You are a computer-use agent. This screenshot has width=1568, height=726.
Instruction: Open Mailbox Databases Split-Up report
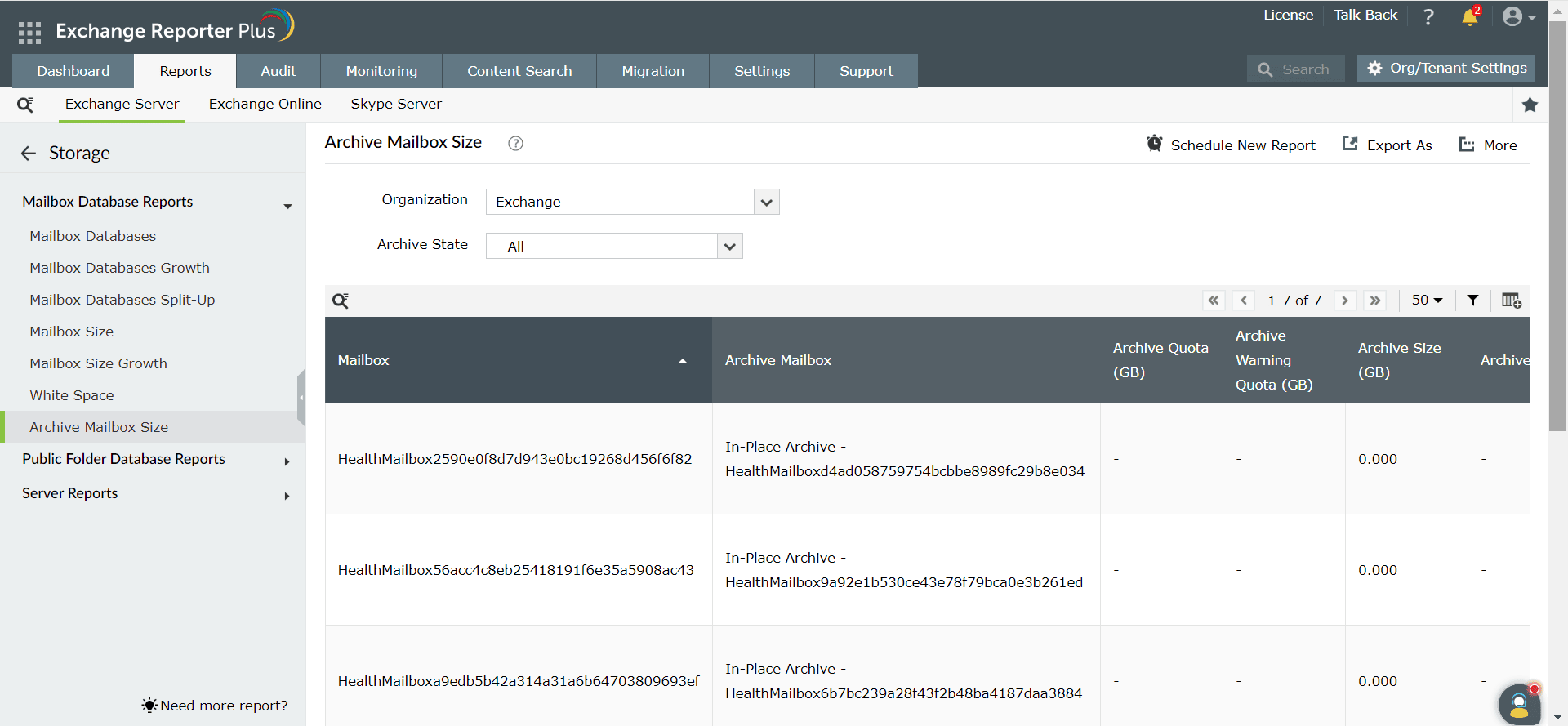tap(122, 300)
